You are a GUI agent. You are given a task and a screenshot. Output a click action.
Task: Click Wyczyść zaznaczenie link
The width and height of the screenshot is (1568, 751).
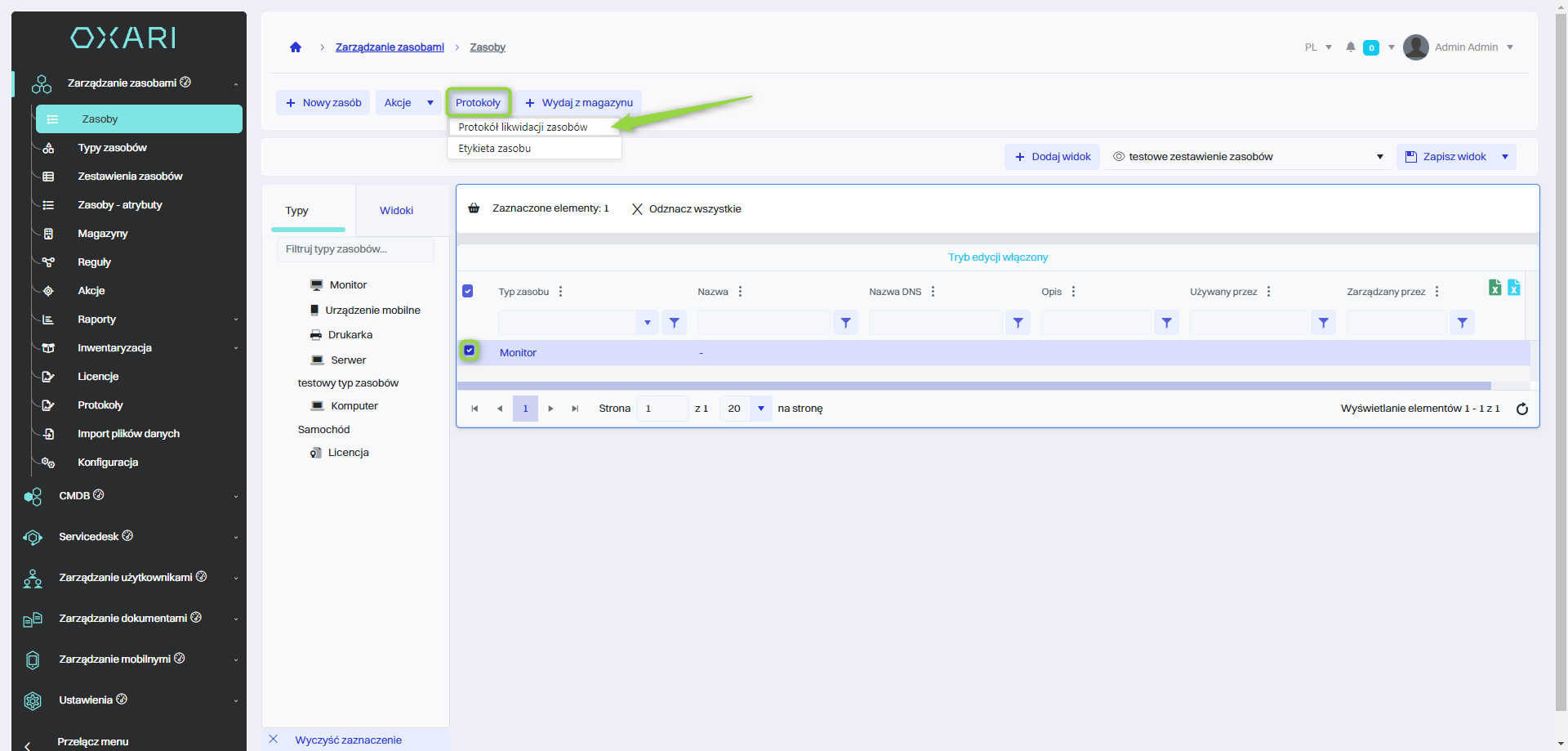(348, 740)
